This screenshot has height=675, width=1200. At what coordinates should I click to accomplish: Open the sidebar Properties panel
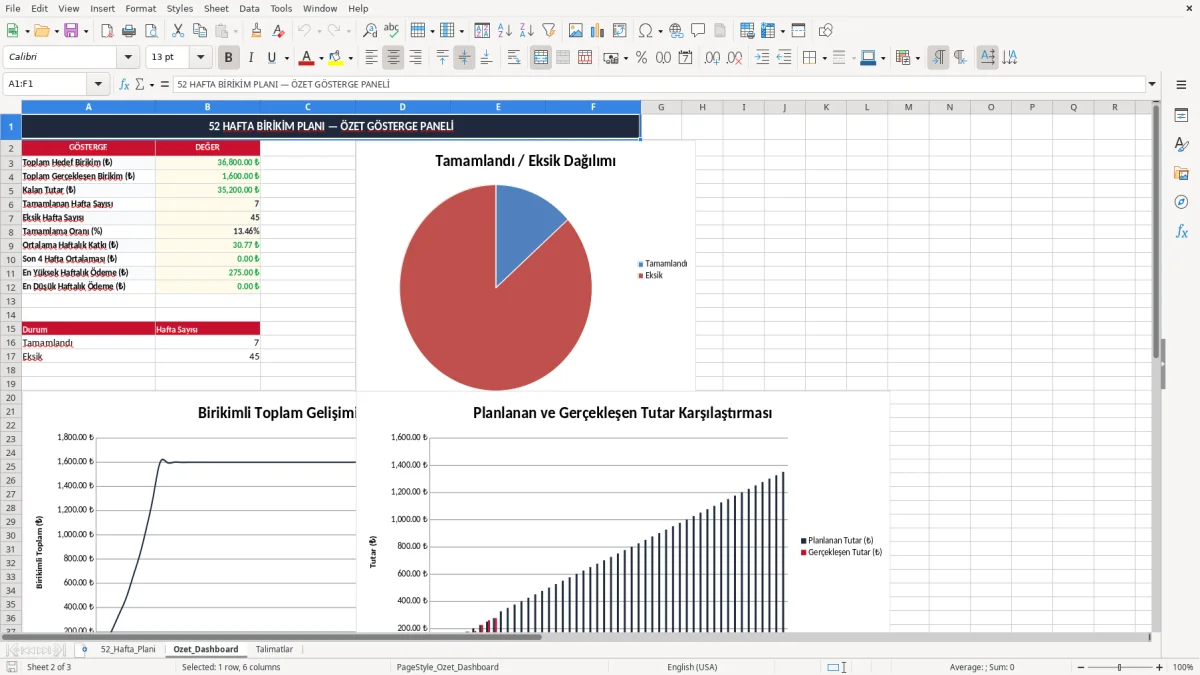click(1181, 115)
